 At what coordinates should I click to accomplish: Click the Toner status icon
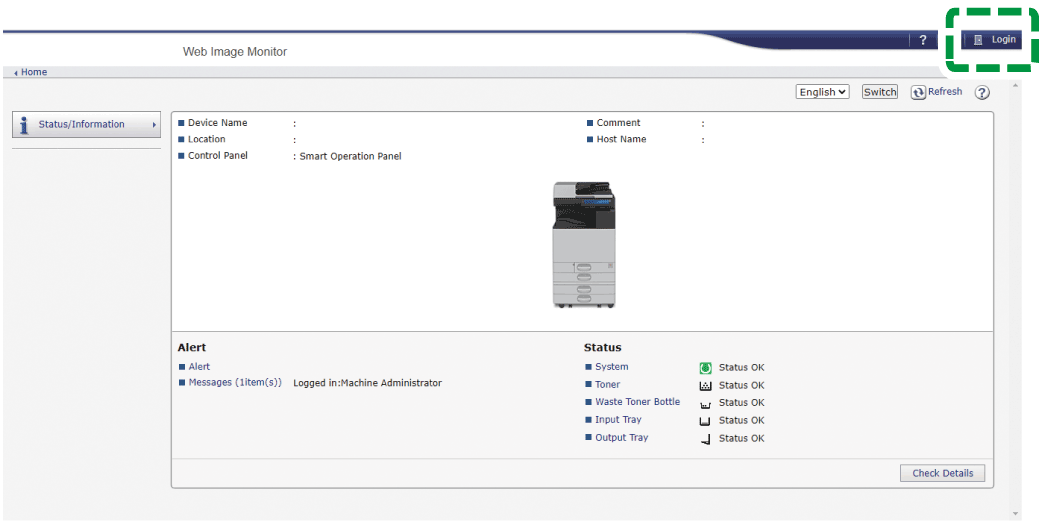(705, 386)
